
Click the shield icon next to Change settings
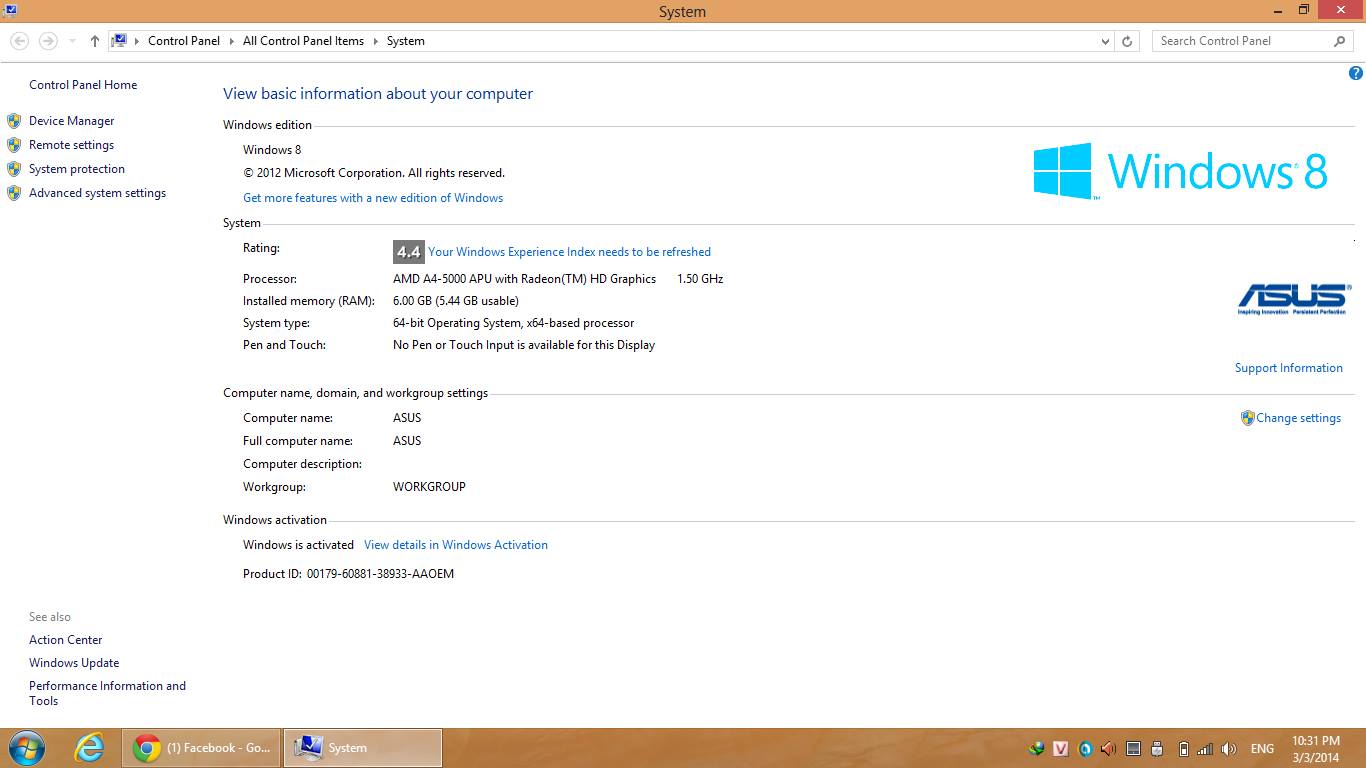pos(1247,418)
